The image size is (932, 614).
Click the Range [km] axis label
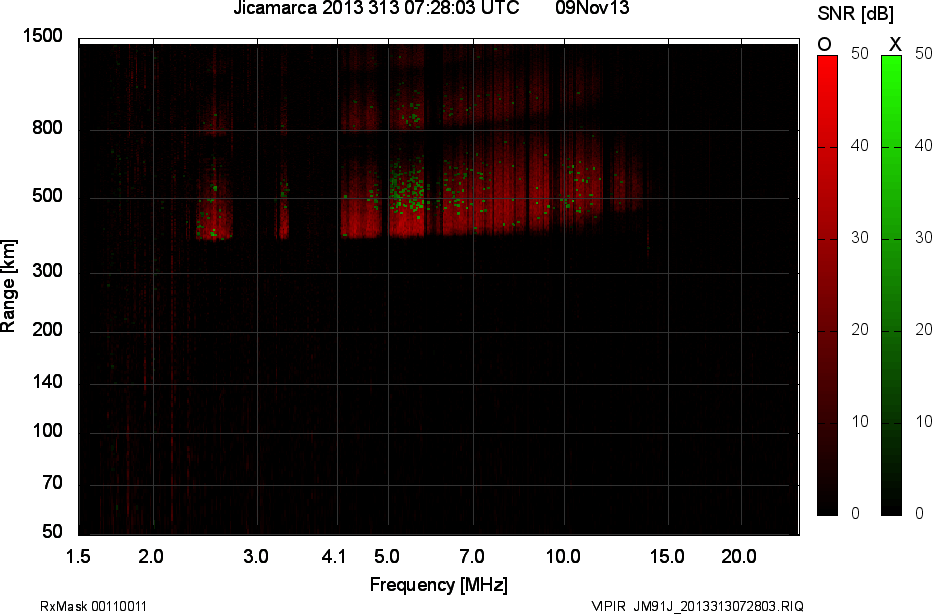tap(9, 286)
